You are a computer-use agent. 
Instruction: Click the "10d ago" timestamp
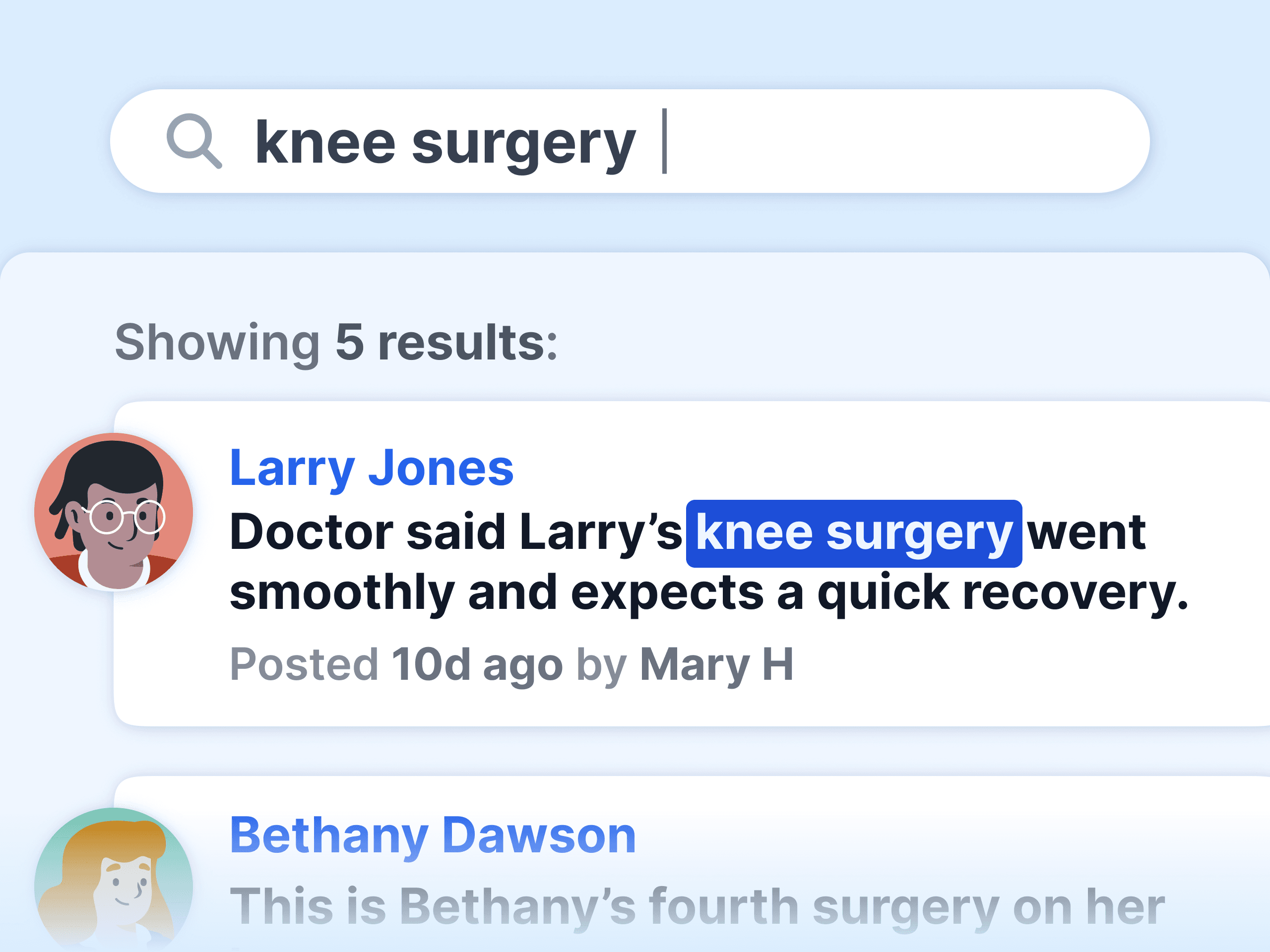477,664
